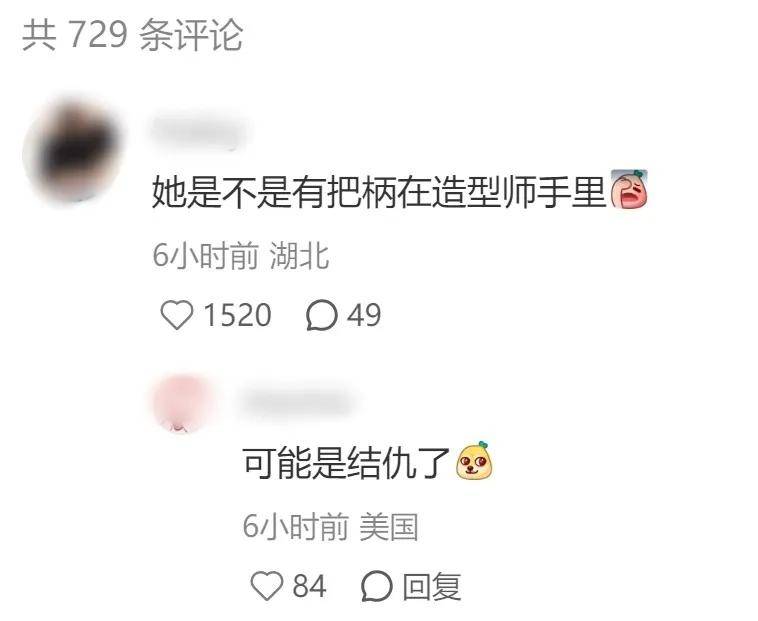
Task: Click the 回复 reply button label
Action: click(x=432, y=586)
